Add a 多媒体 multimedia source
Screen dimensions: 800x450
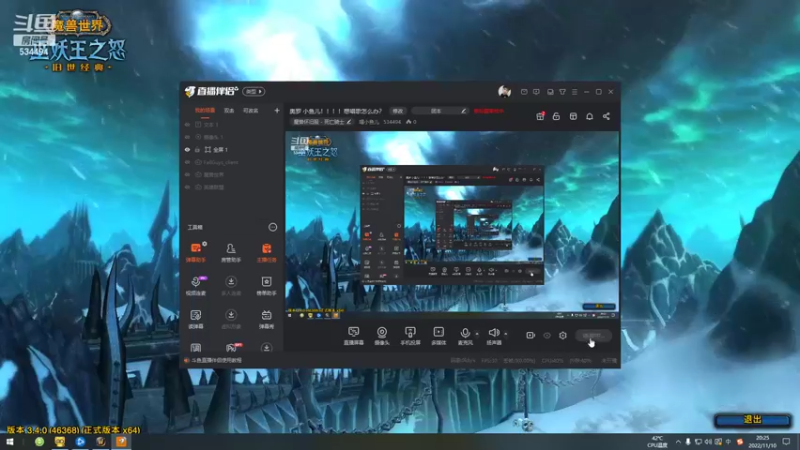pos(438,336)
